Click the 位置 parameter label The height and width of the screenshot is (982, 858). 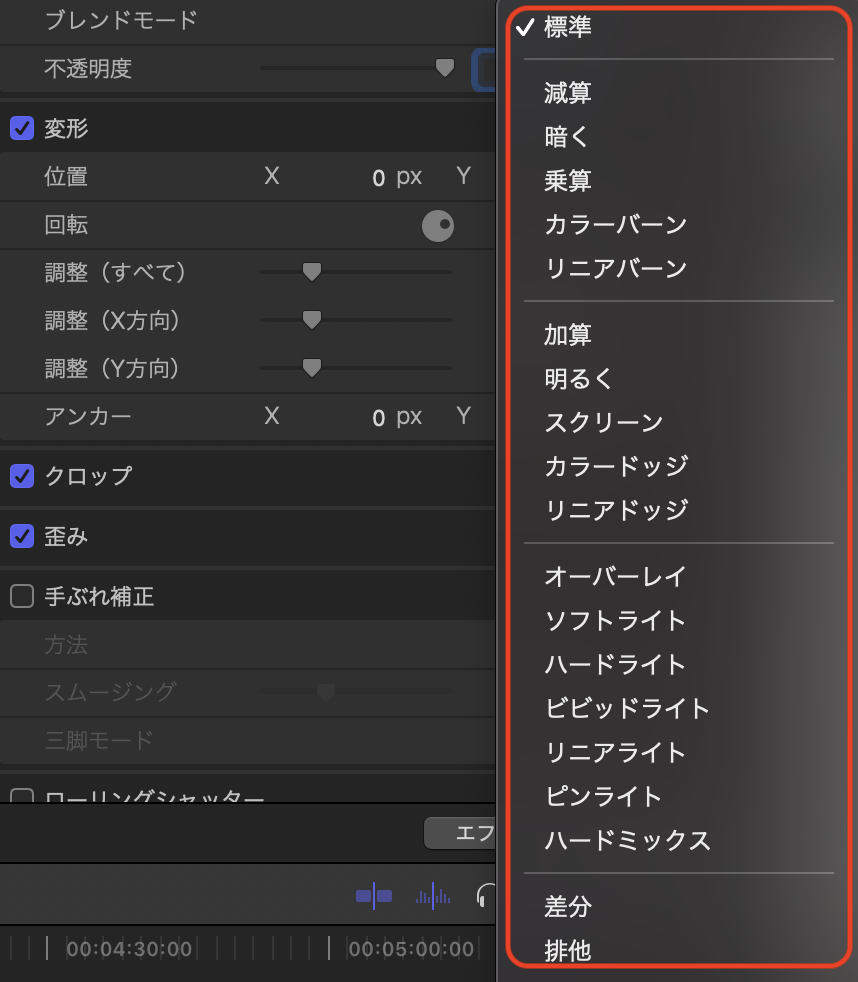point(66,177)
